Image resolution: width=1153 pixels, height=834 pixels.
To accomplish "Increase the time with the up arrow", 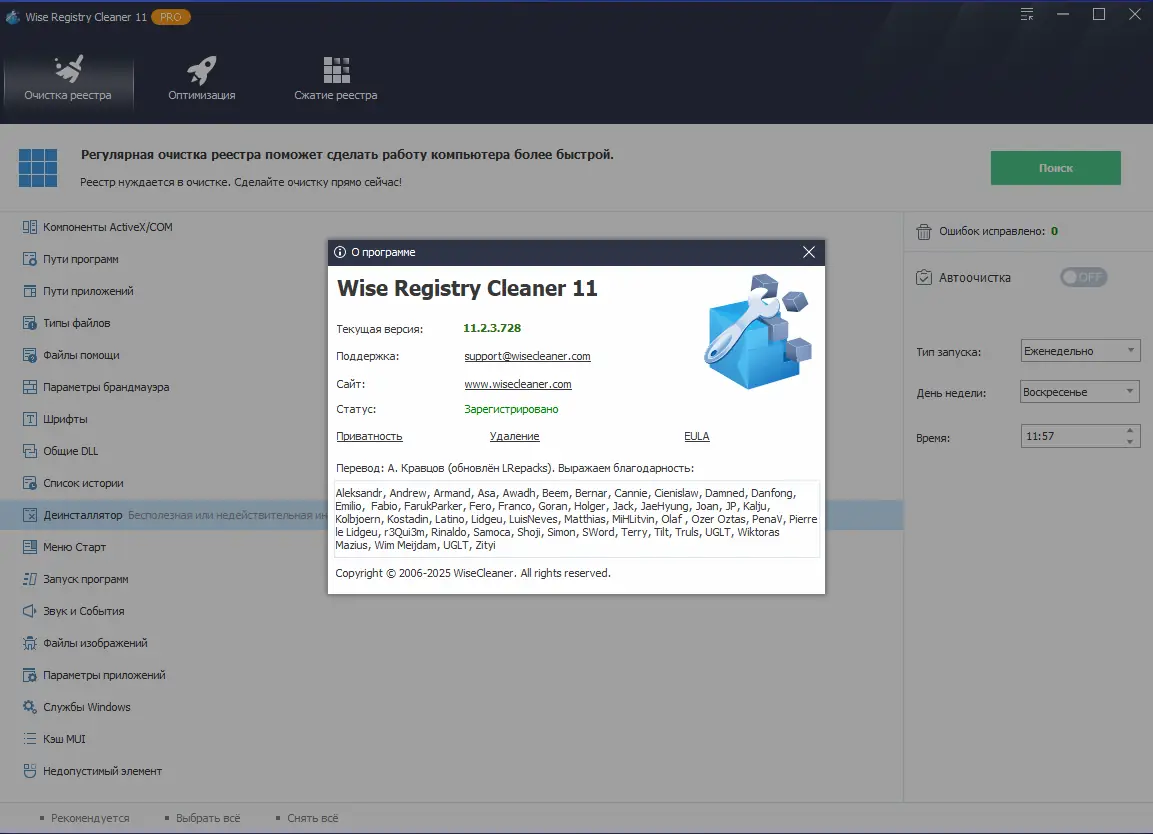I will (x=1129, y=430).
